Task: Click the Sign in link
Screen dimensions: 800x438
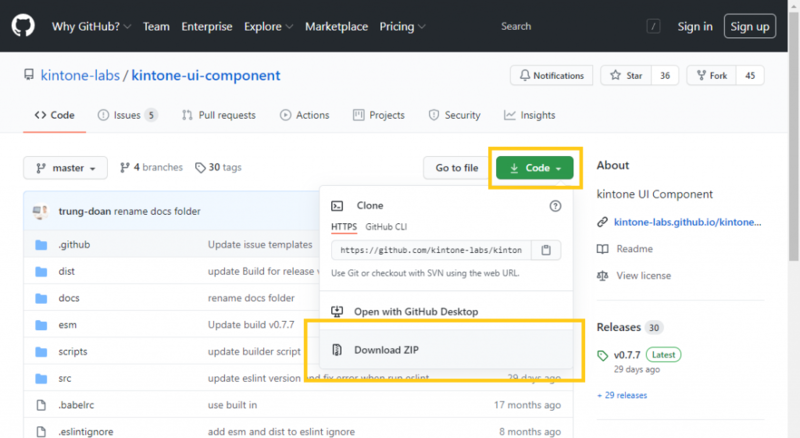Action: pyautogui.click(x=695, y=27)
